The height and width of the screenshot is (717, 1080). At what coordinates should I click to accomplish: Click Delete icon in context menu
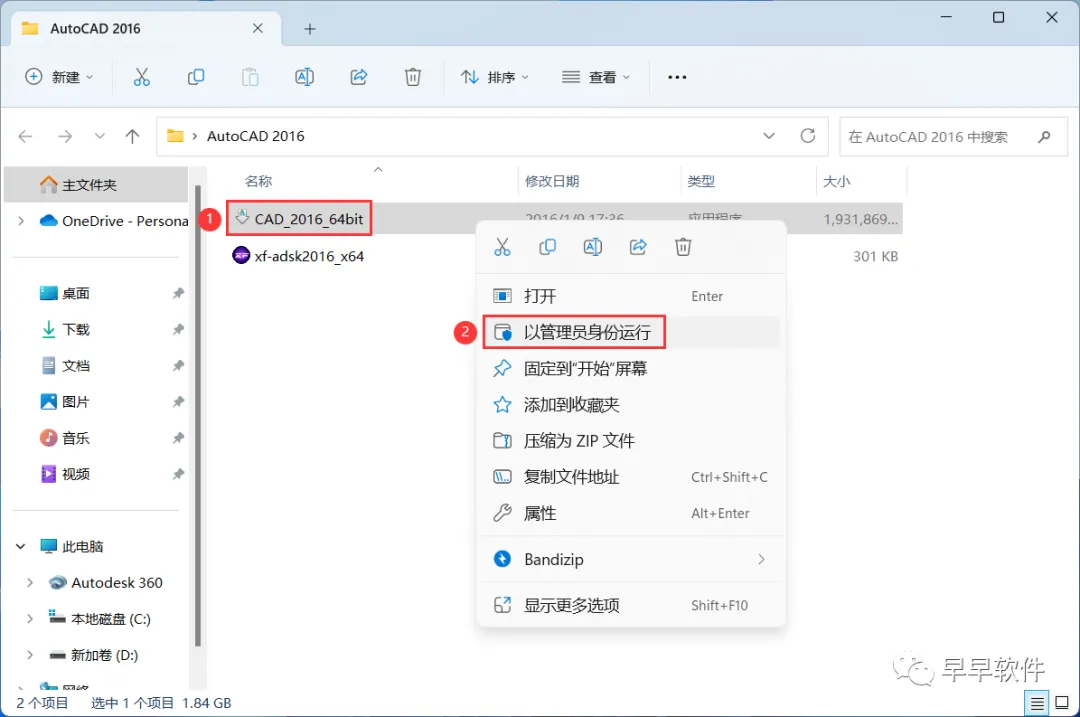tap(683, 247)
